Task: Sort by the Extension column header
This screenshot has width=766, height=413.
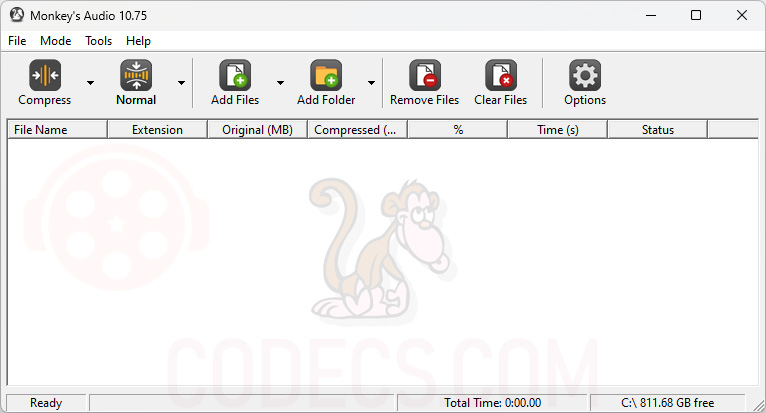Action: (x=157, y=130)
